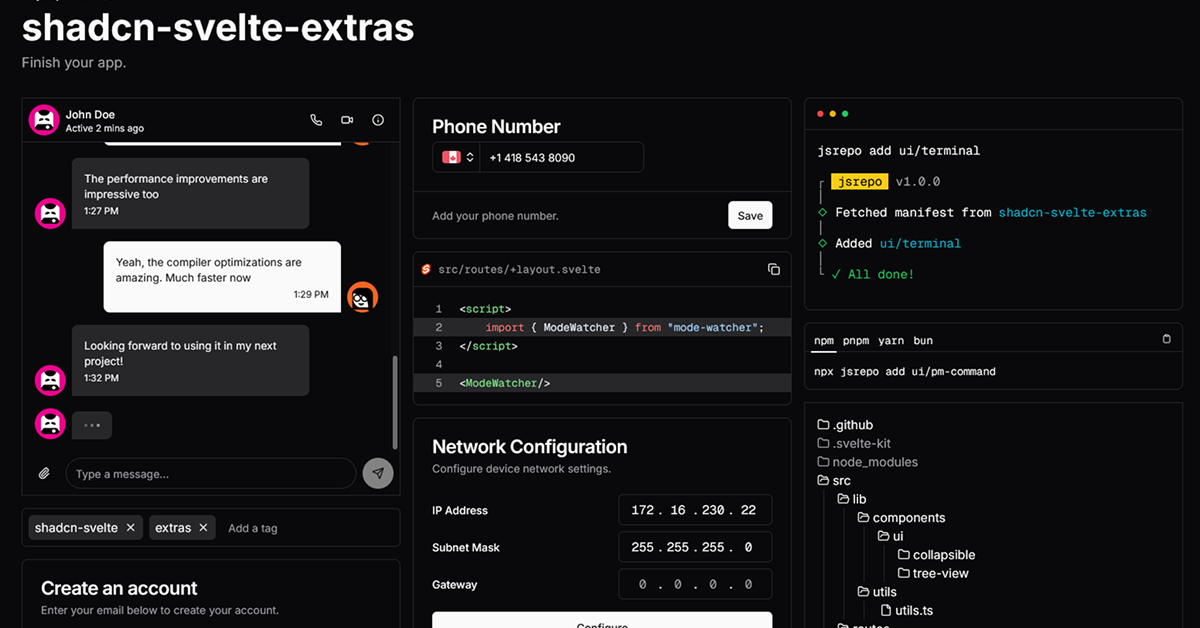This screenshot has width=1200, height=628.
Task: Copy the npx jsrepo command
Action: click(1166, 340)
